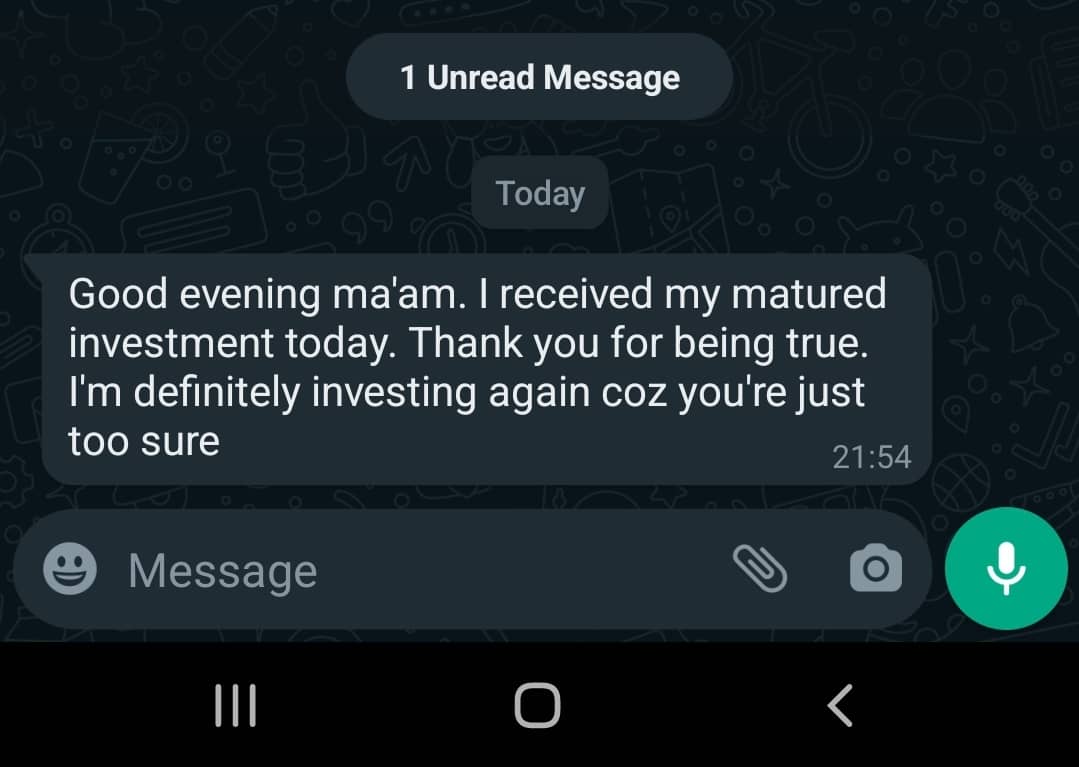This screenshot has height=767, width=1079.
Task: Tap the "Today" date chip
Action: pyautogui.click(x=540, y=193)
